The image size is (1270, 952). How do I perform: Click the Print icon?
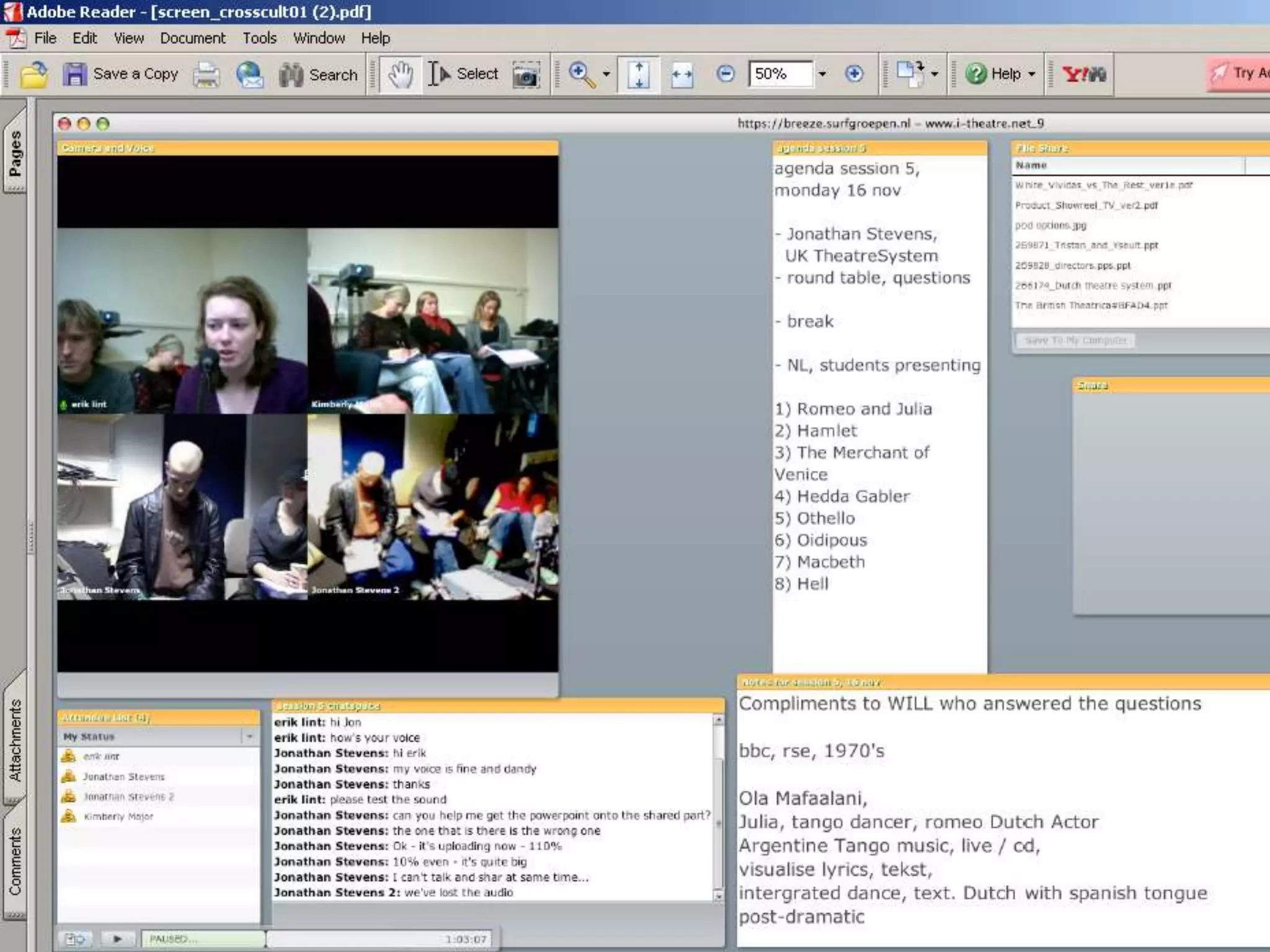pos(206,75)
